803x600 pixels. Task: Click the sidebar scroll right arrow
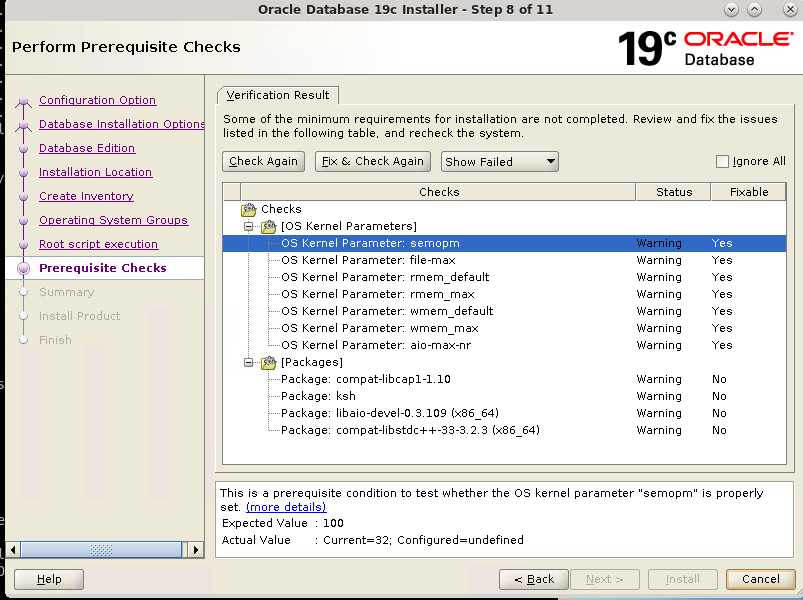tap(195, 550)
